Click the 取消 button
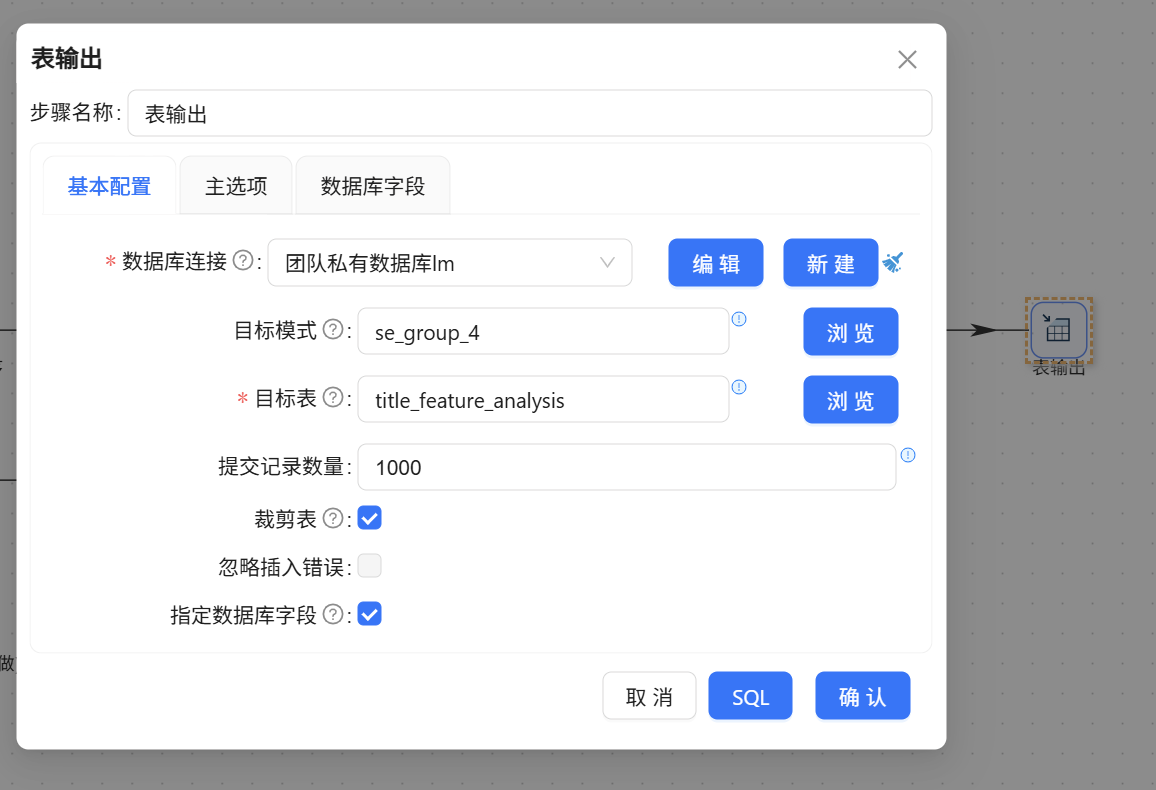 (x=650, y=696)
